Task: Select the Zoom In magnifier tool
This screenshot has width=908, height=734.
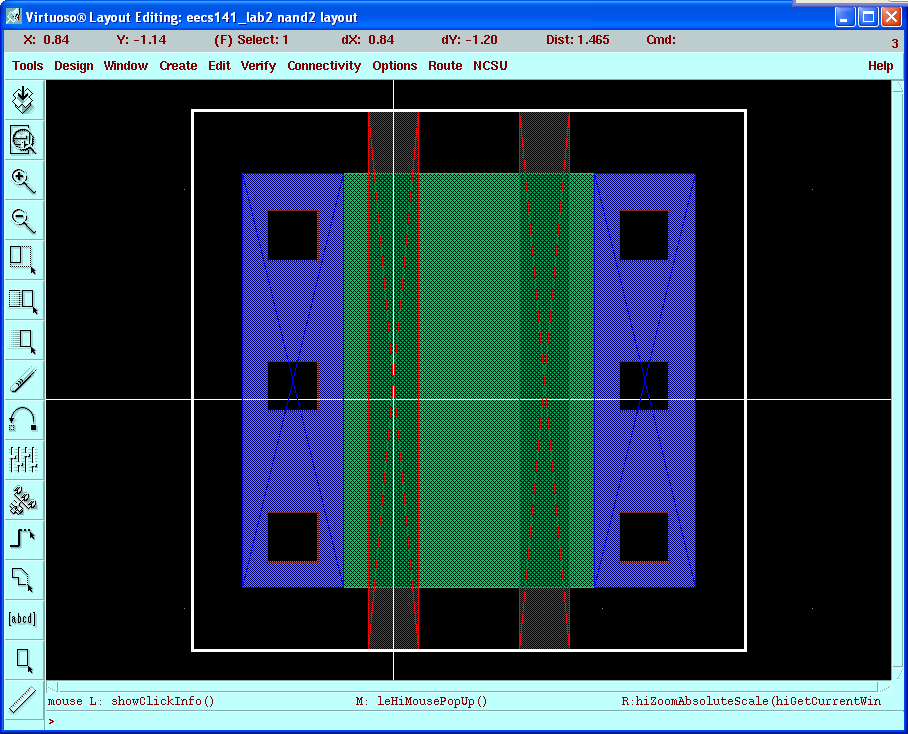Action: [23, 180]
